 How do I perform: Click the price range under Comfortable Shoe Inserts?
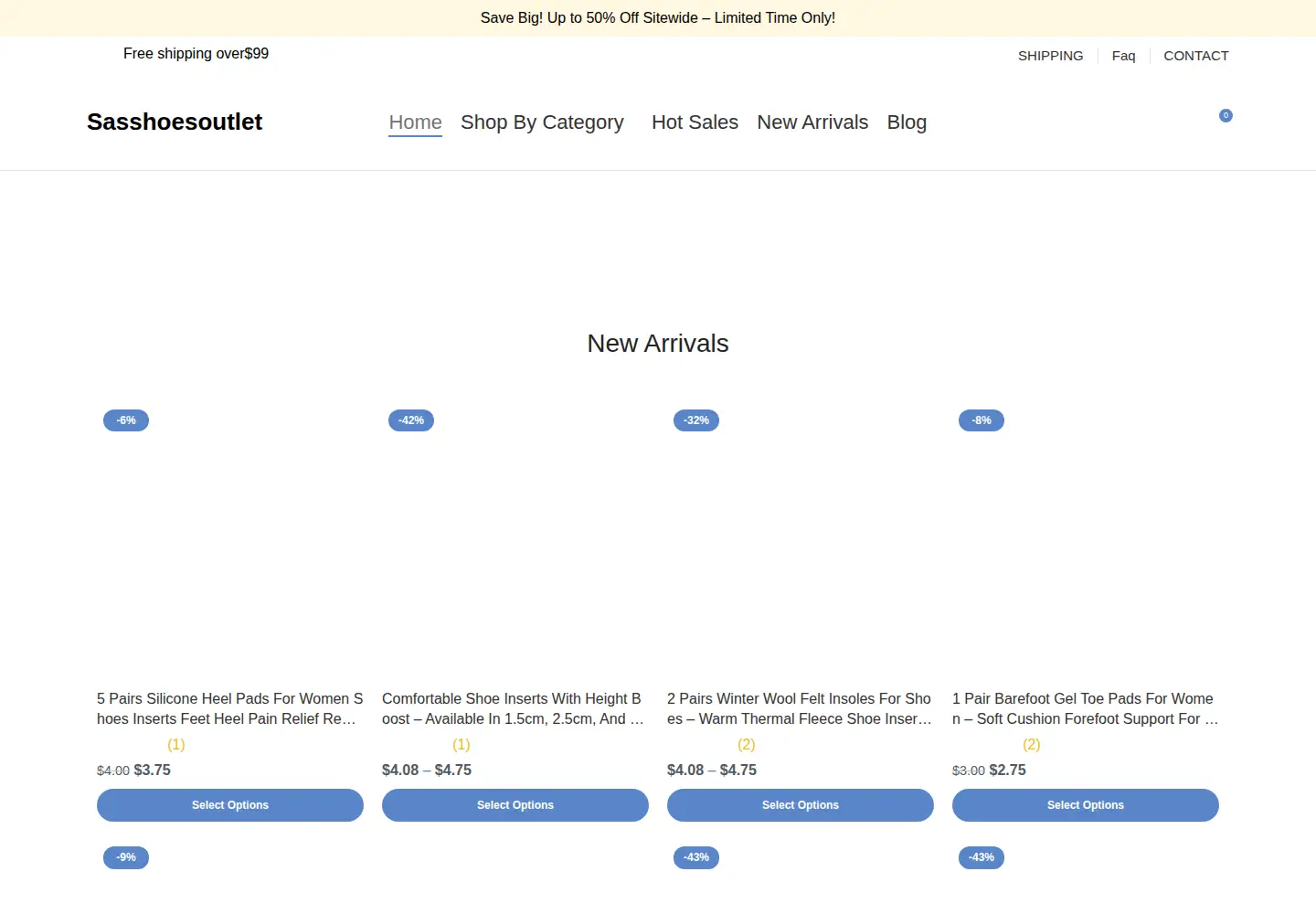[427, 771]
